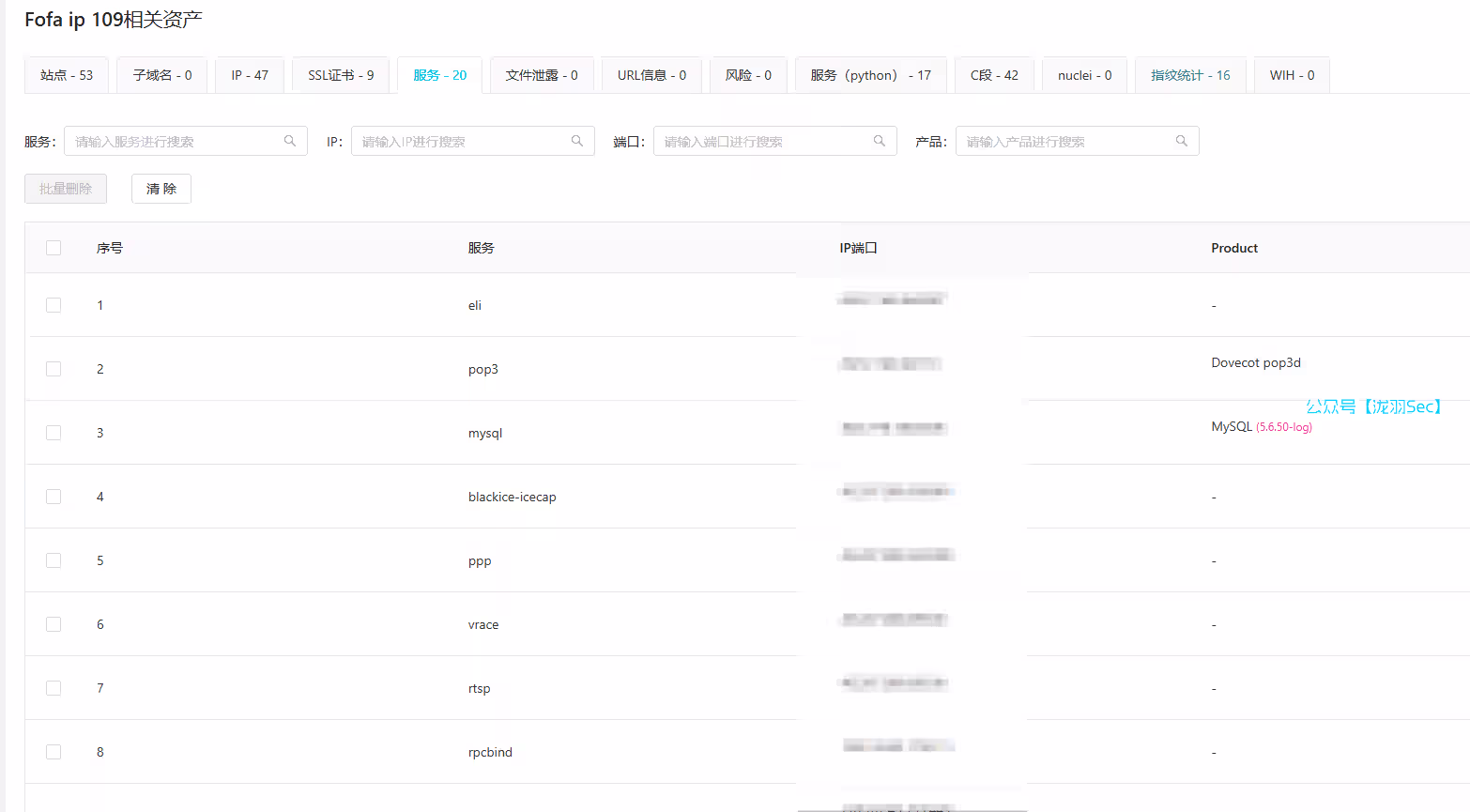Focus the 服务 search input field
The image size is (1470, 812).
(174, 141)
